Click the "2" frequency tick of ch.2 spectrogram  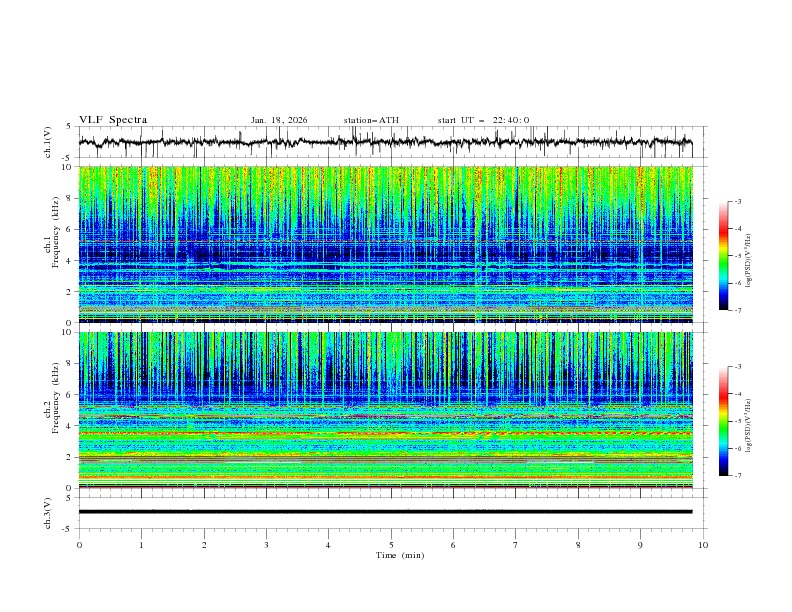tap(69, 457)
